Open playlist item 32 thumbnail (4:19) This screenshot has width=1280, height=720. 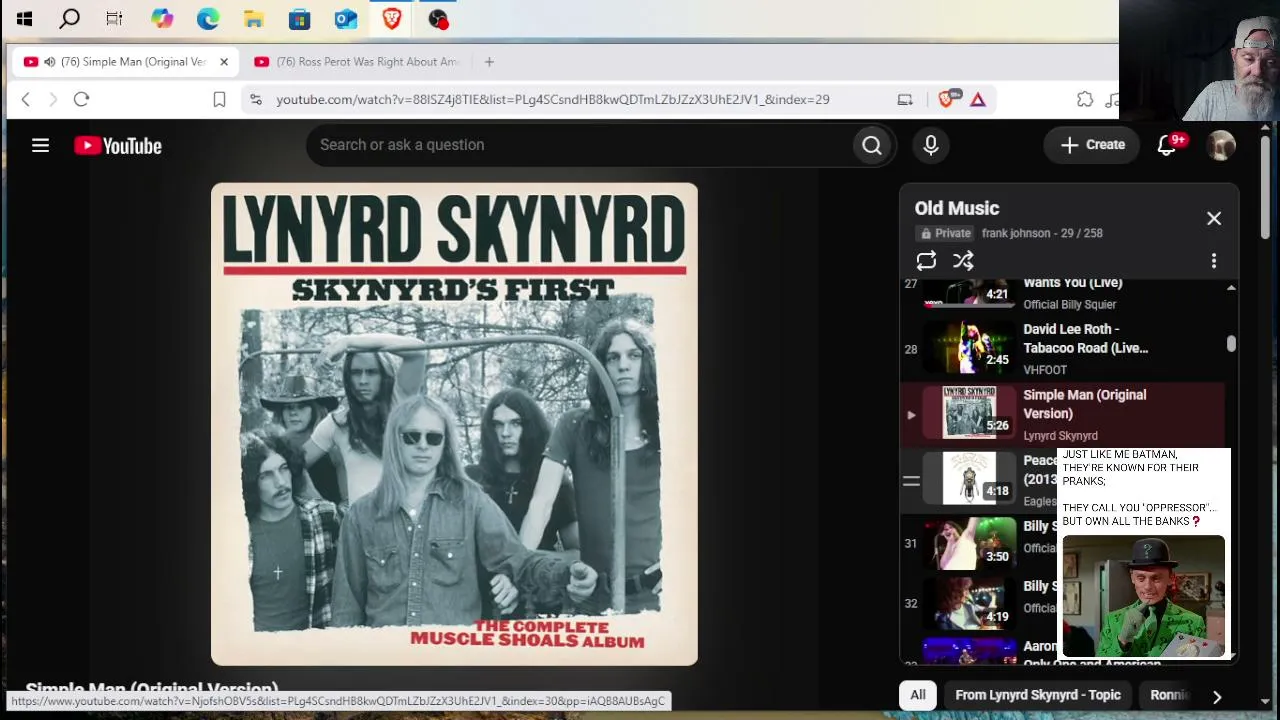969,604
